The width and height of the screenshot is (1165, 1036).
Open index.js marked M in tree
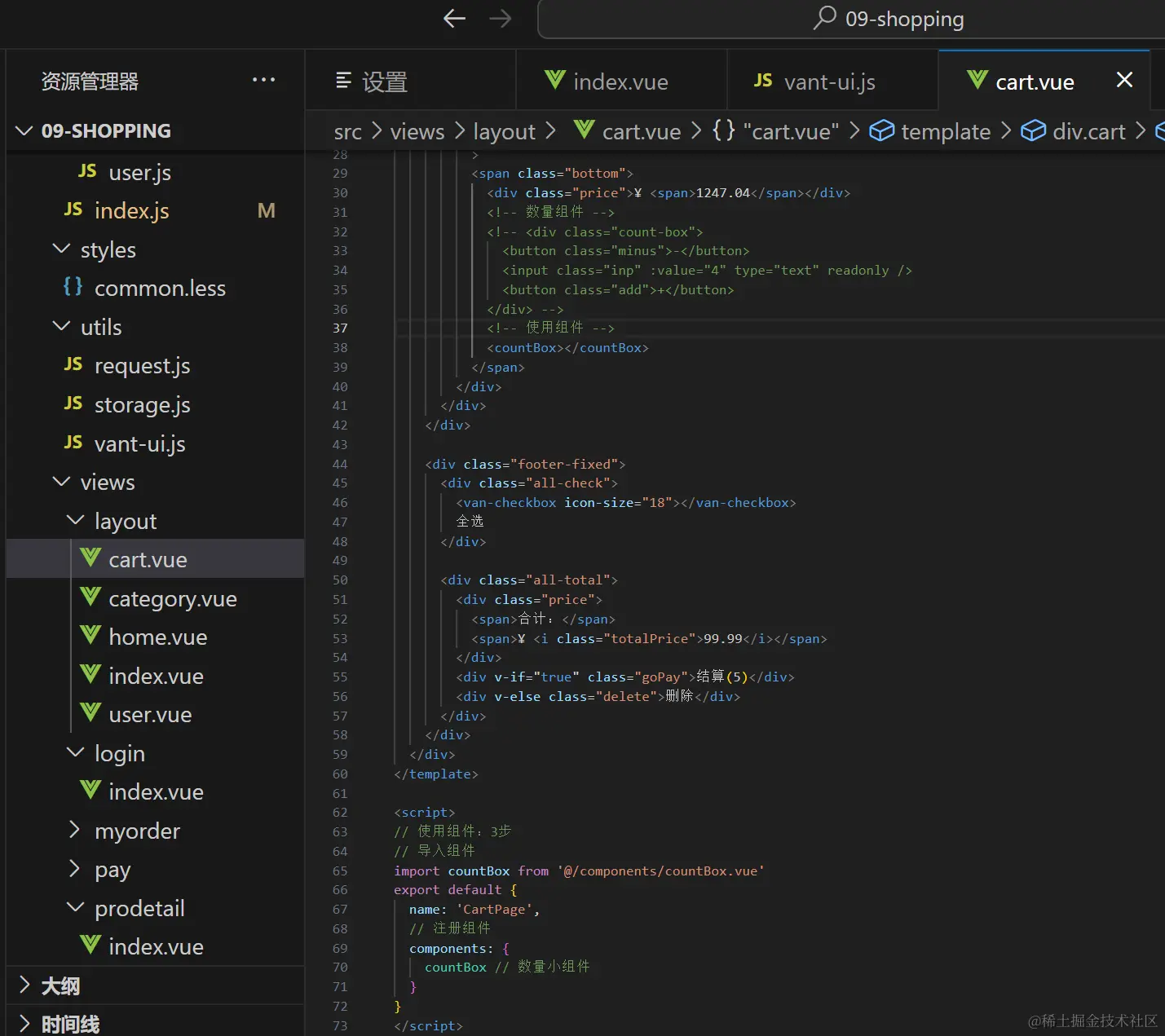[x=155, y=210]
